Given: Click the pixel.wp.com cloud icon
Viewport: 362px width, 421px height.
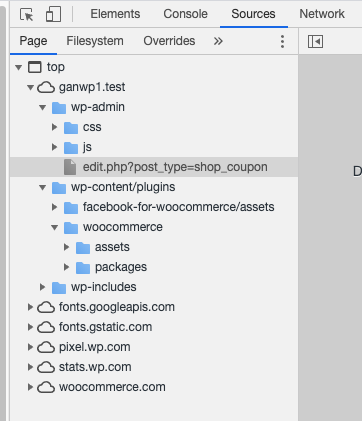Looking at the screenshot, I should pos(46,347).
